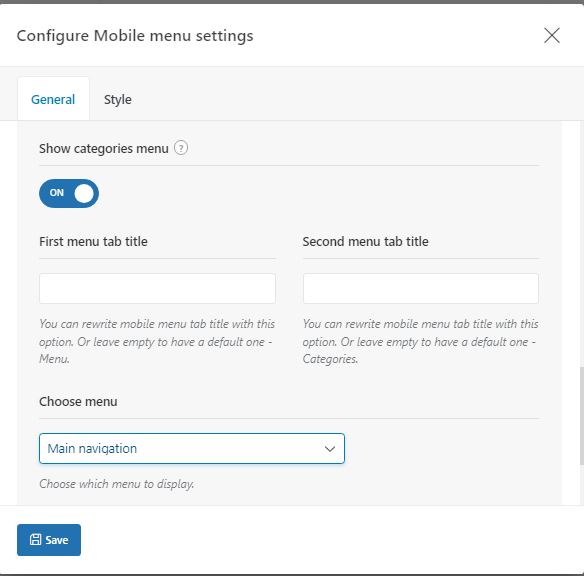Focus the First menu tab title field

pyautogui.click(x=157, y=289)
